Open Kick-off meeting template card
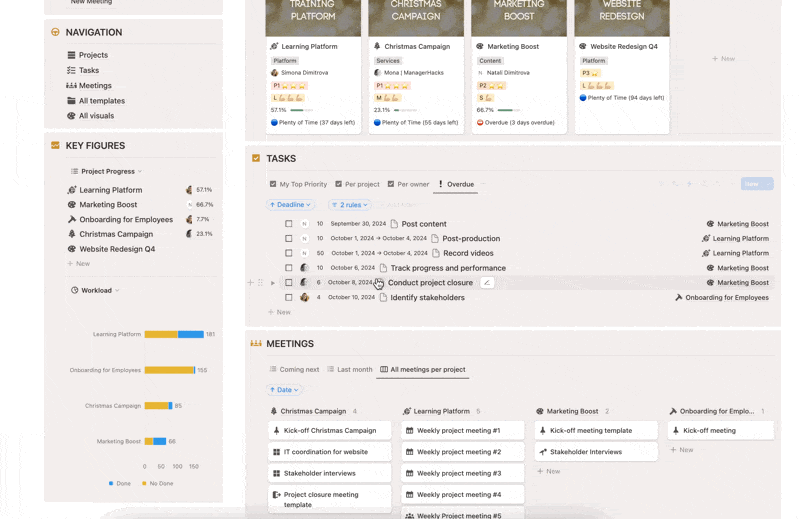This screenshot has height=519, width=800. [x=596, y=431]
